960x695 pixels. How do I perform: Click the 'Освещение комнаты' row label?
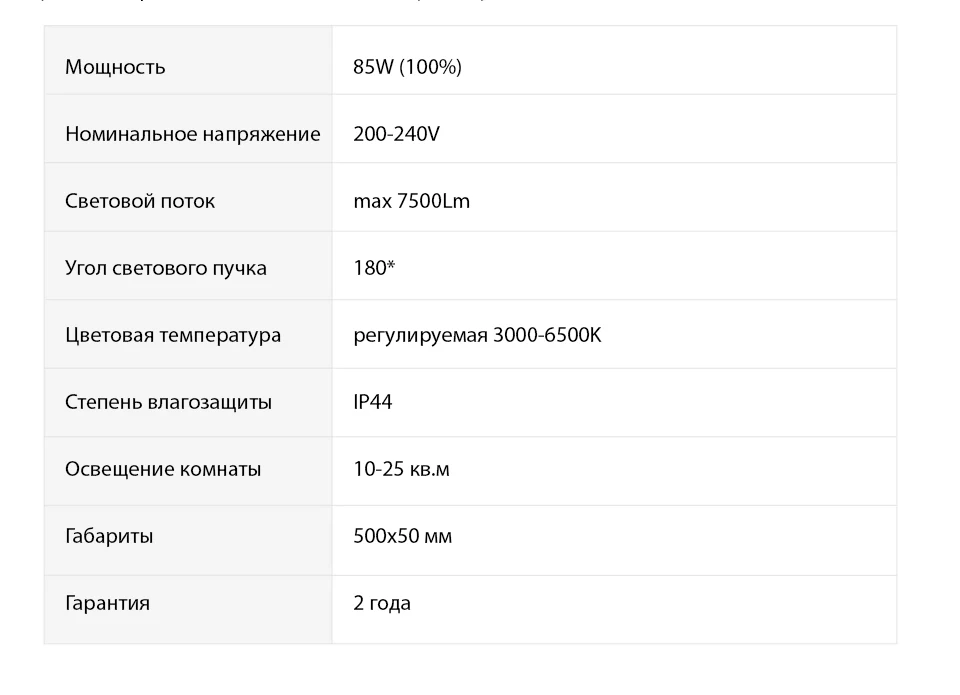163,469
